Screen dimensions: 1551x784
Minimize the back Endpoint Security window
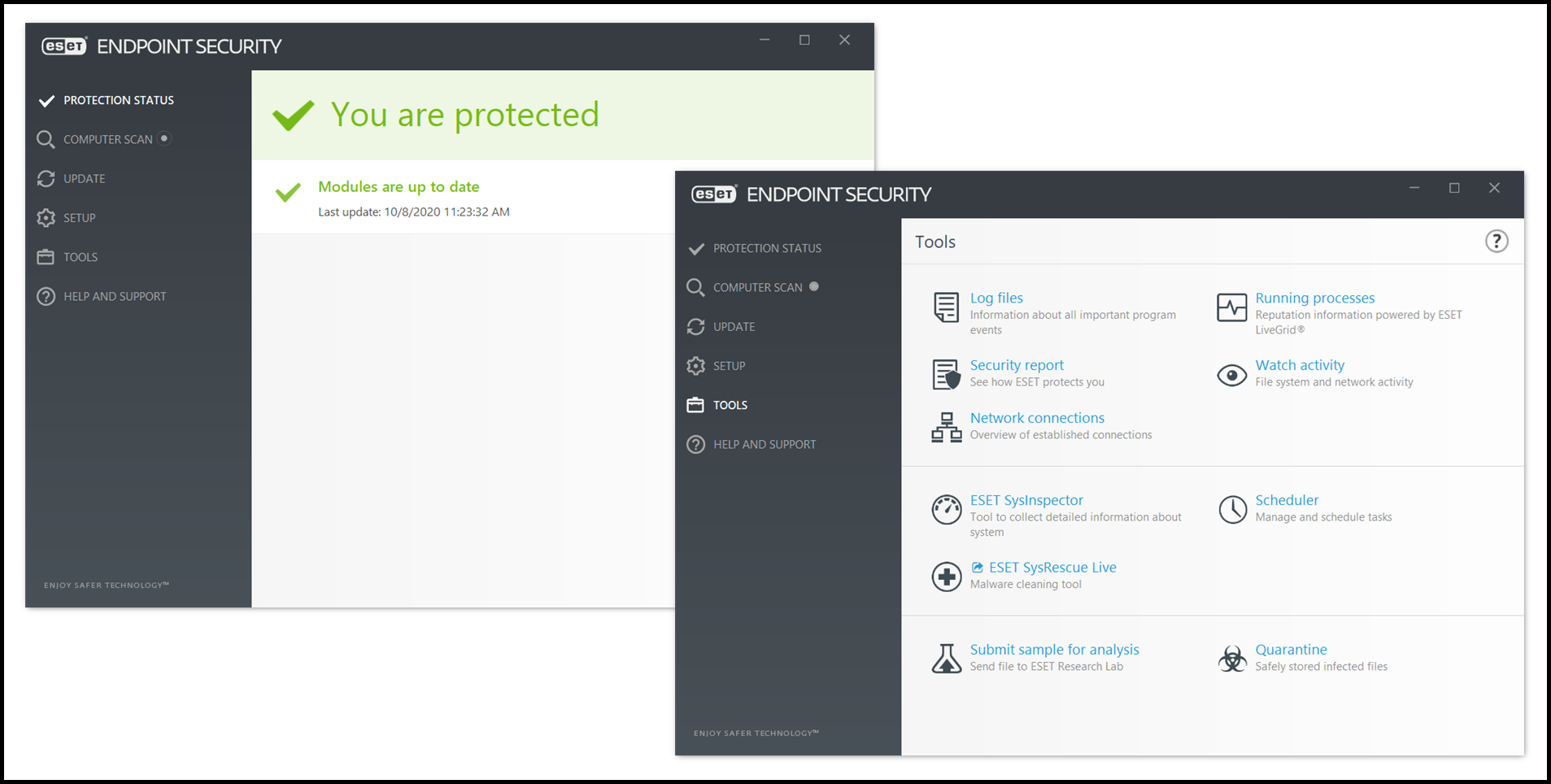(x=765, y=40)
